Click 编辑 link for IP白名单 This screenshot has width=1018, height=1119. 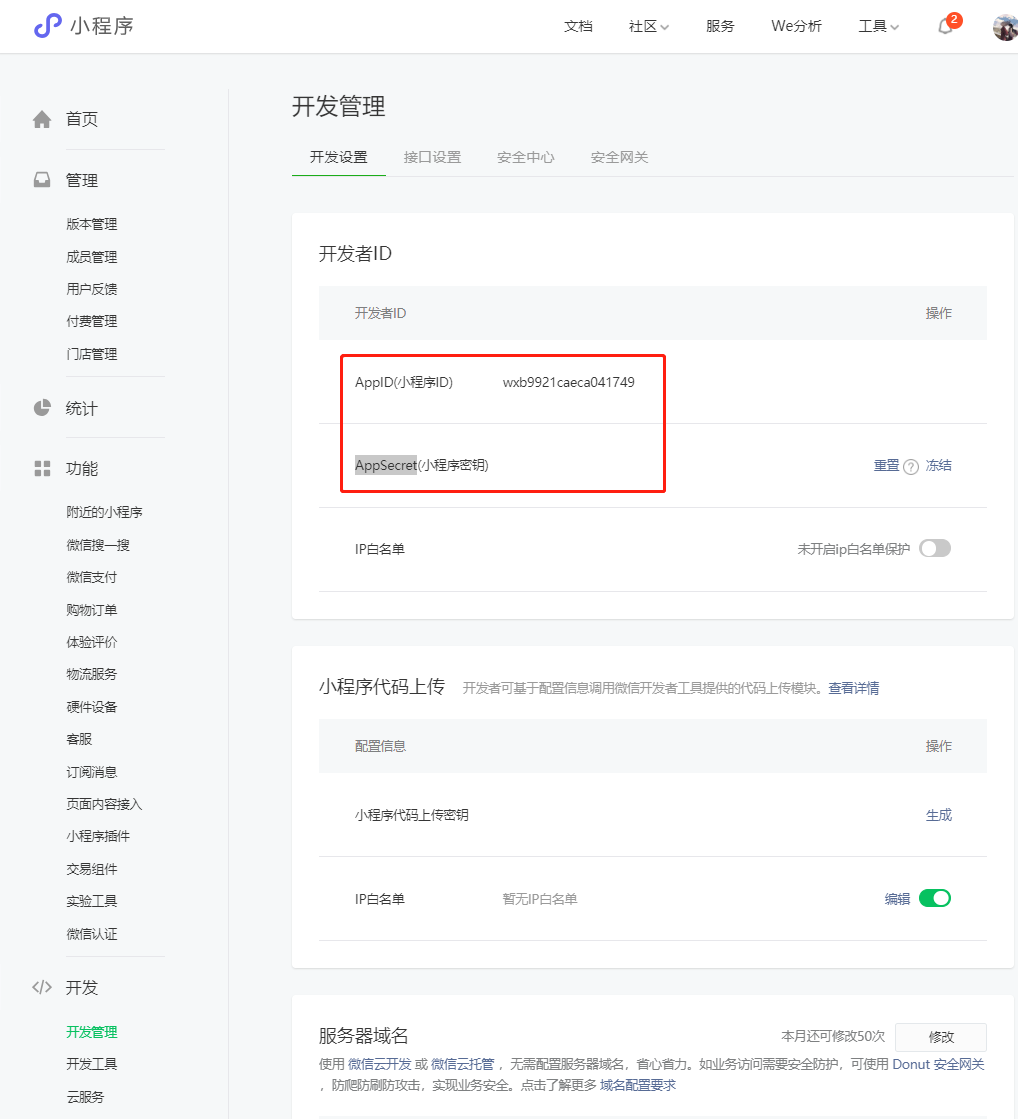coord(897,898)
